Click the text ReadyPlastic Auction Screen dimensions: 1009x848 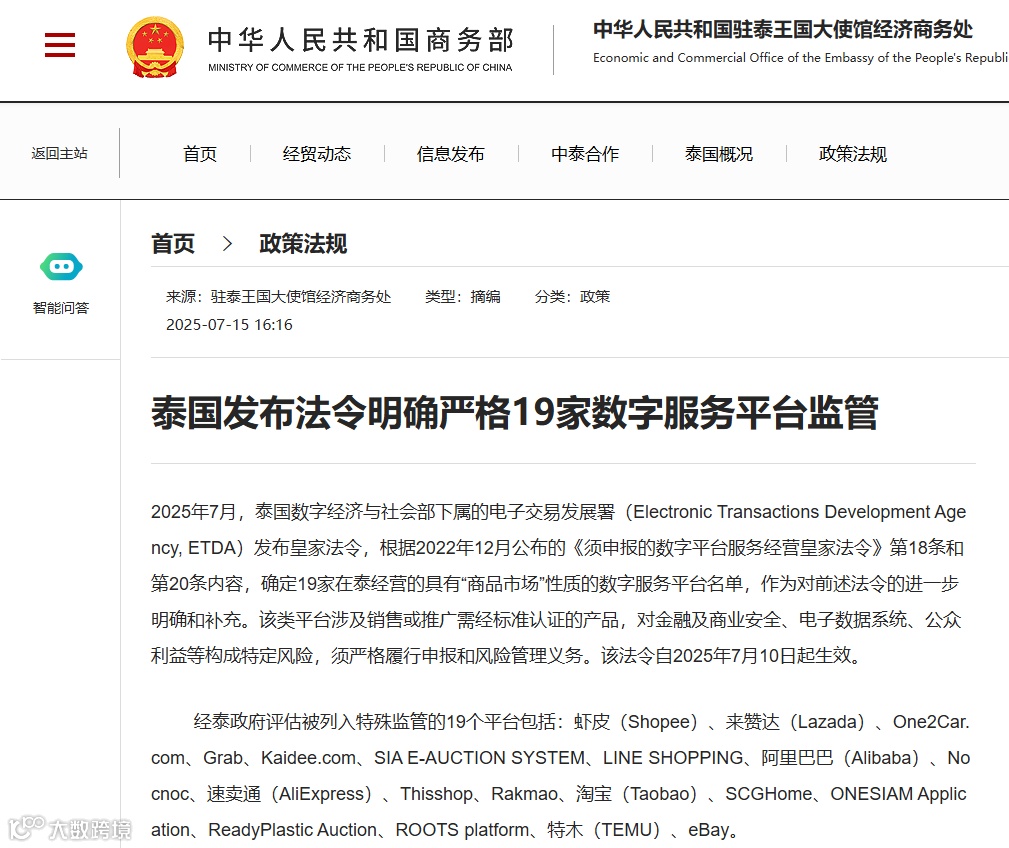[292, 830]
